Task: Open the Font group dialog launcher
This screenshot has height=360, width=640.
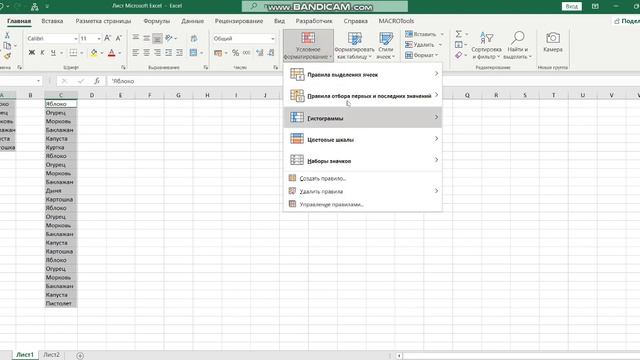Action: [x=123, y=67]
